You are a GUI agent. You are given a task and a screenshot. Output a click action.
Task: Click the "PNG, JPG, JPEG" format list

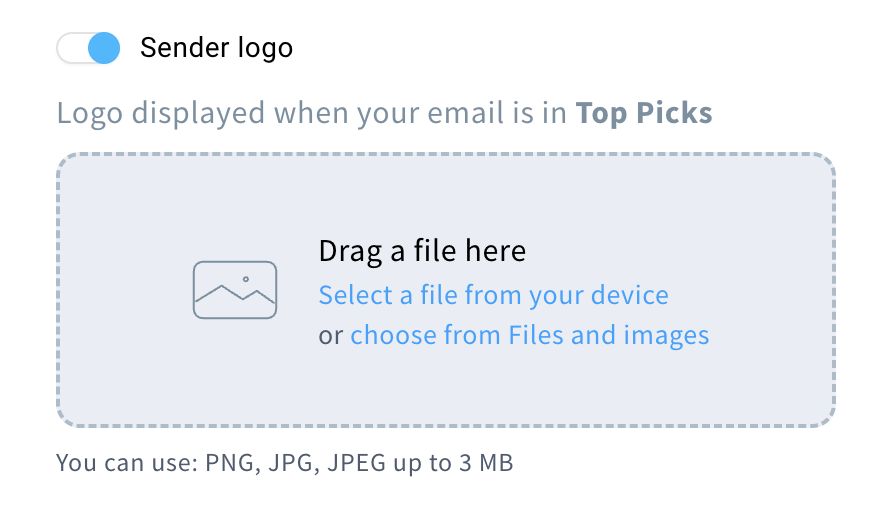coord(282,463)
